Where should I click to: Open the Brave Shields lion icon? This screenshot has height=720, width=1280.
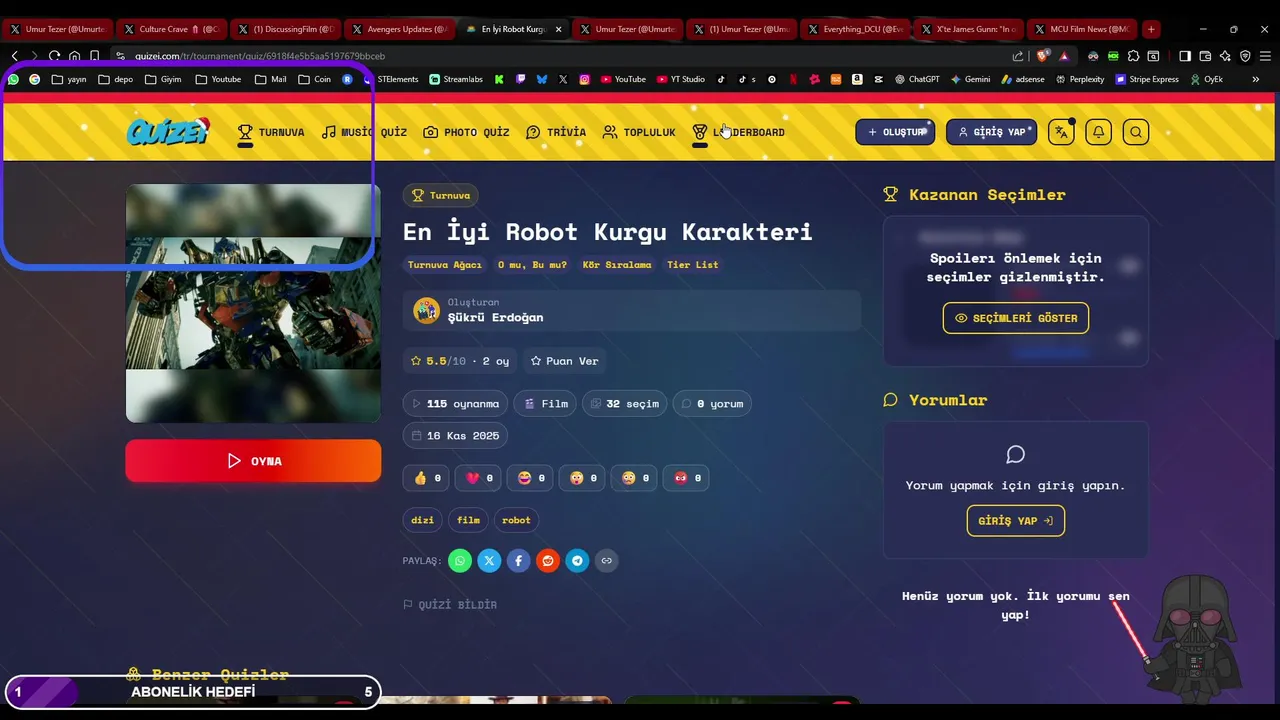[1043, 56]
